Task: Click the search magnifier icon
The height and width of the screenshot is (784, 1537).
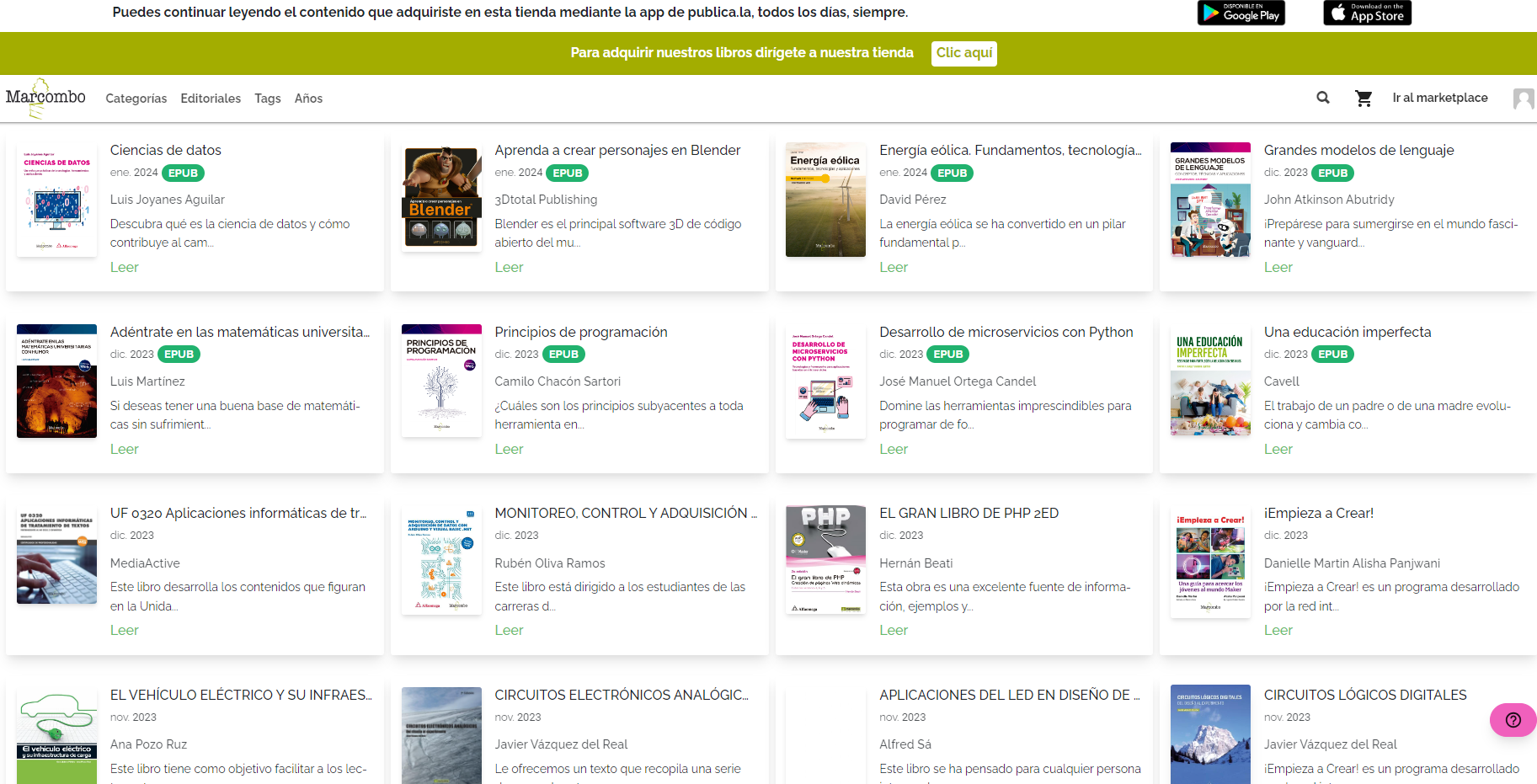Action: click(x=1323, y=98)
